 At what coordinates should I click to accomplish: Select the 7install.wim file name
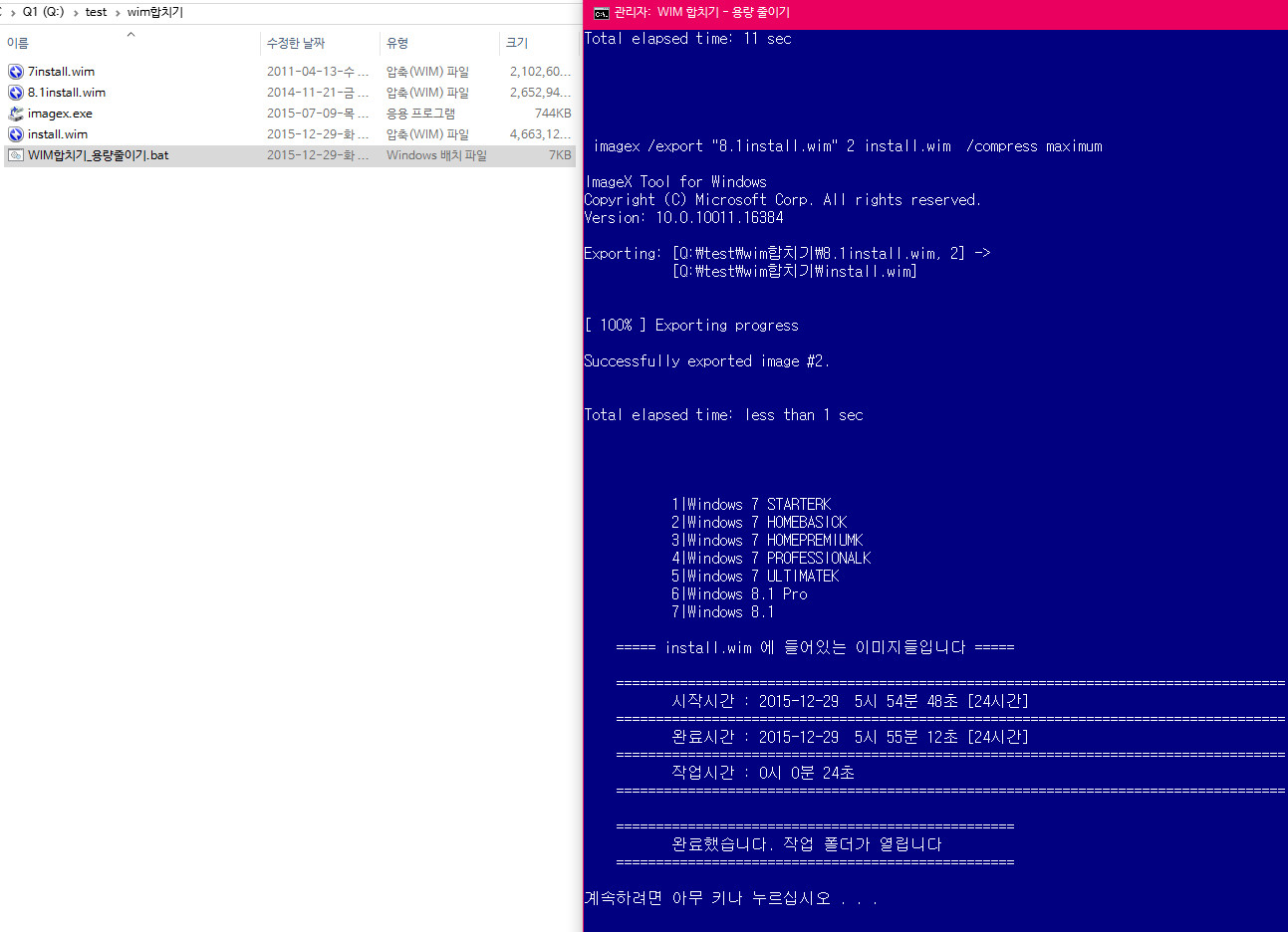click(61, 72)
